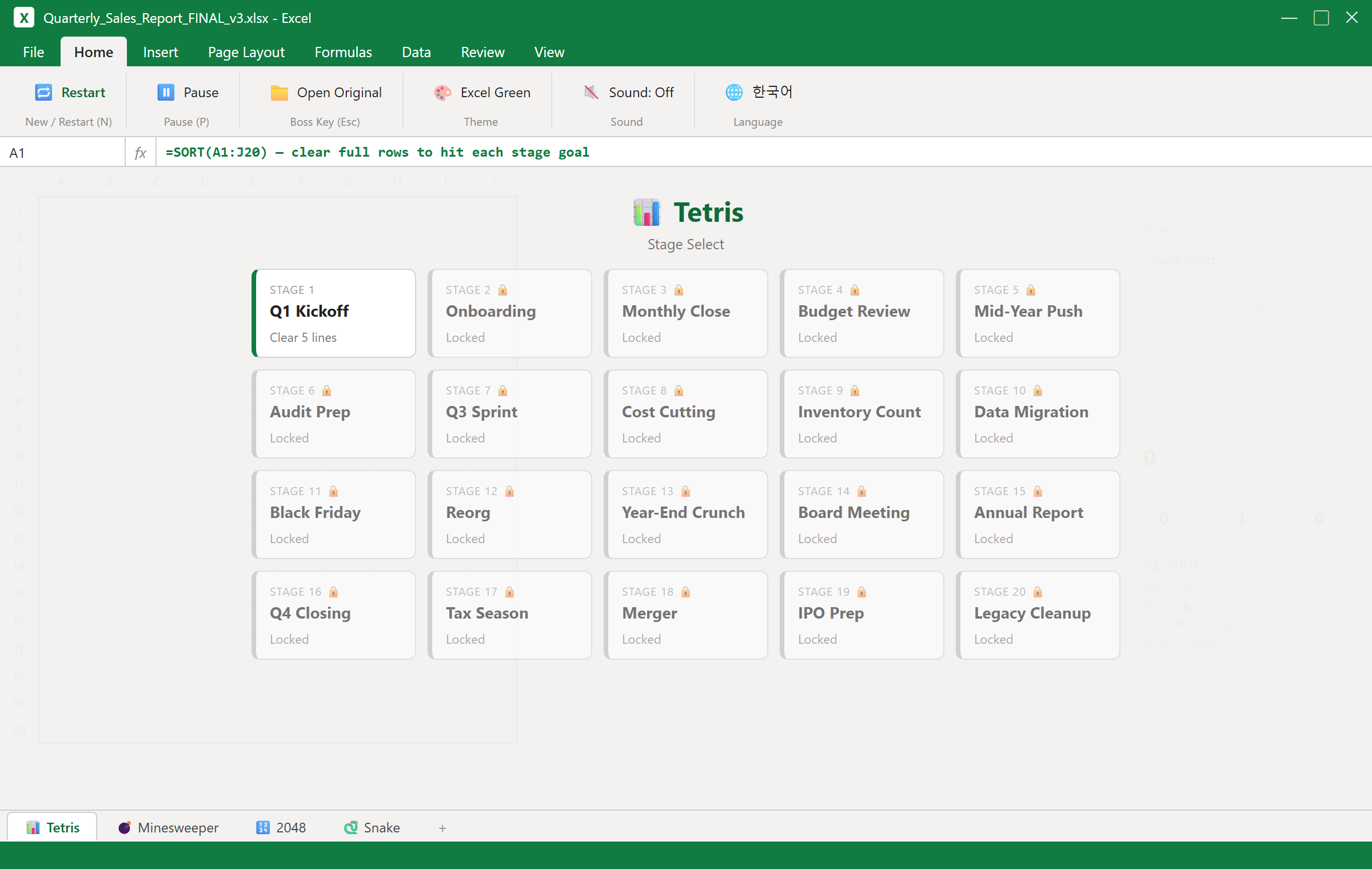Switch to the View ribbon tab

click(549, 52)
